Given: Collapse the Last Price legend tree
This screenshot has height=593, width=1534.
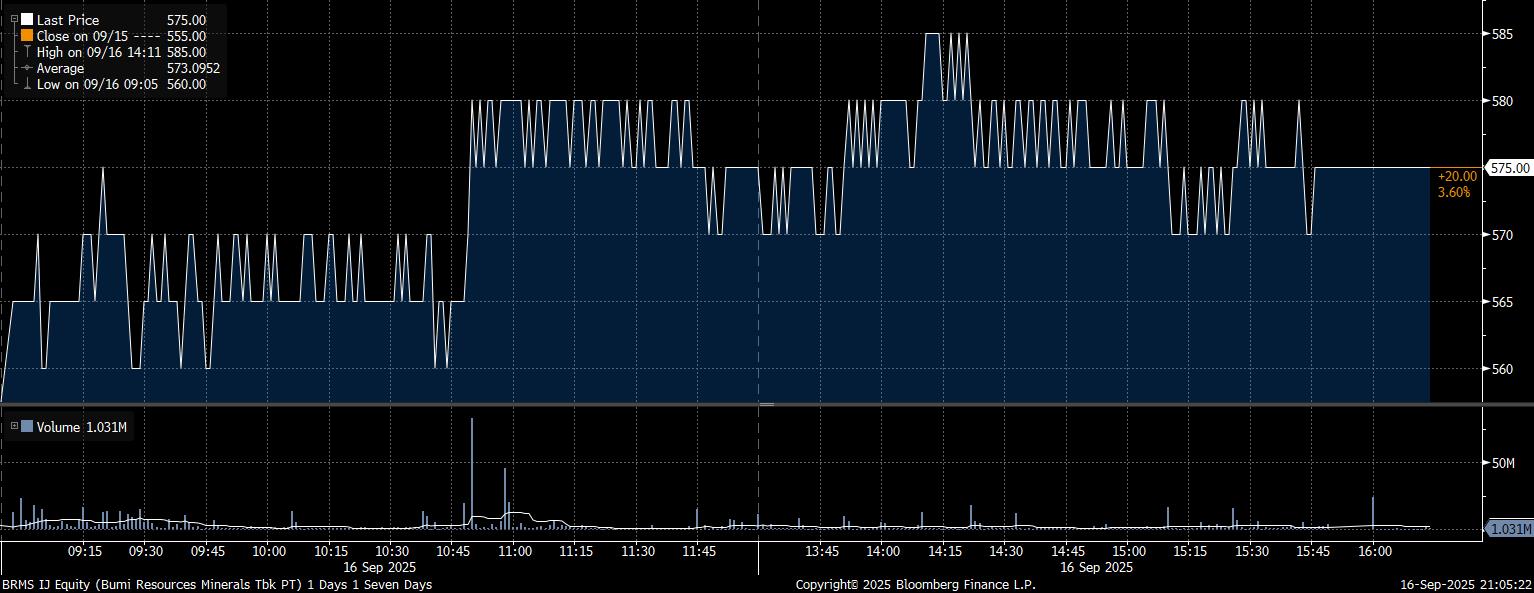Looking at the screenshot, I should (x=14, y=19).
